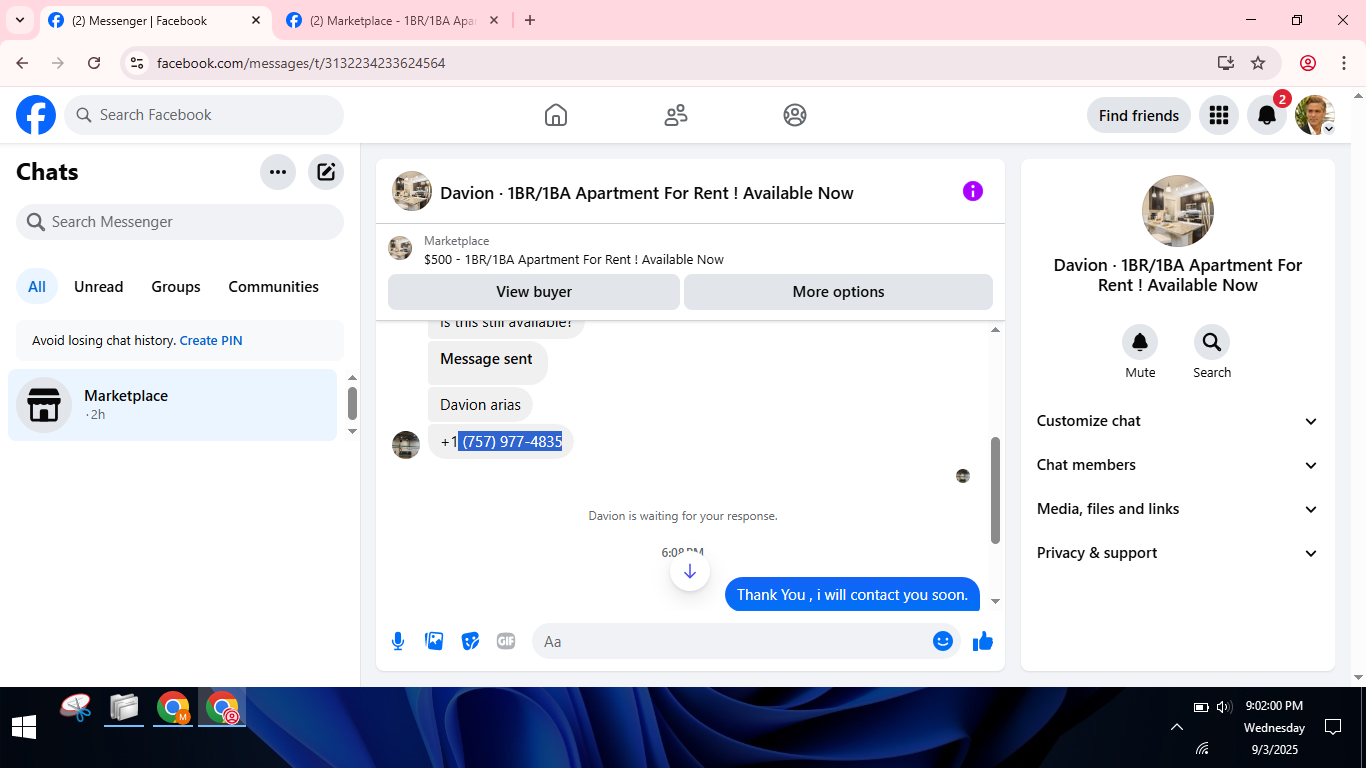Select the Communities chats filter
Screen dimensions: 1366x768
(274, 287)
